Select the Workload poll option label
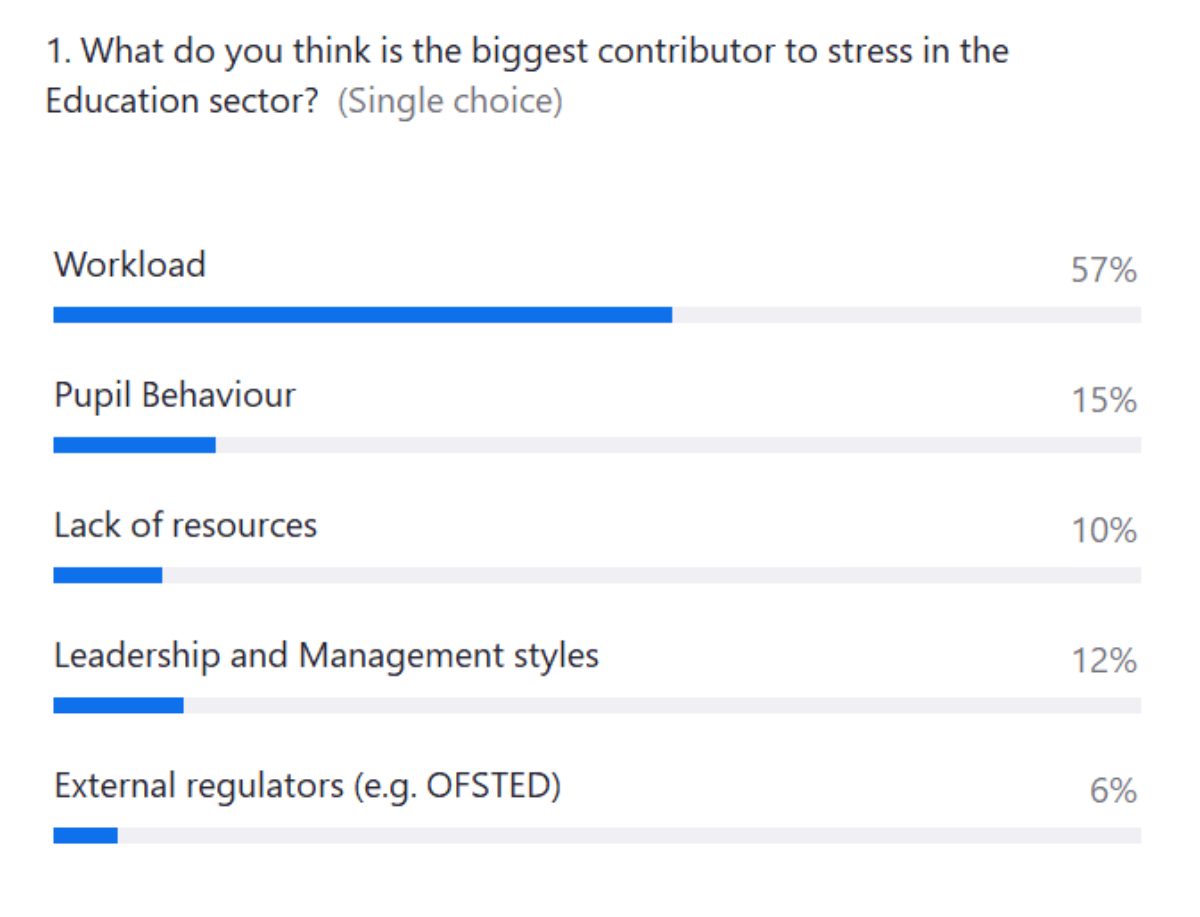The height and width of the screenshot is (917, 1200). [130, 265]
